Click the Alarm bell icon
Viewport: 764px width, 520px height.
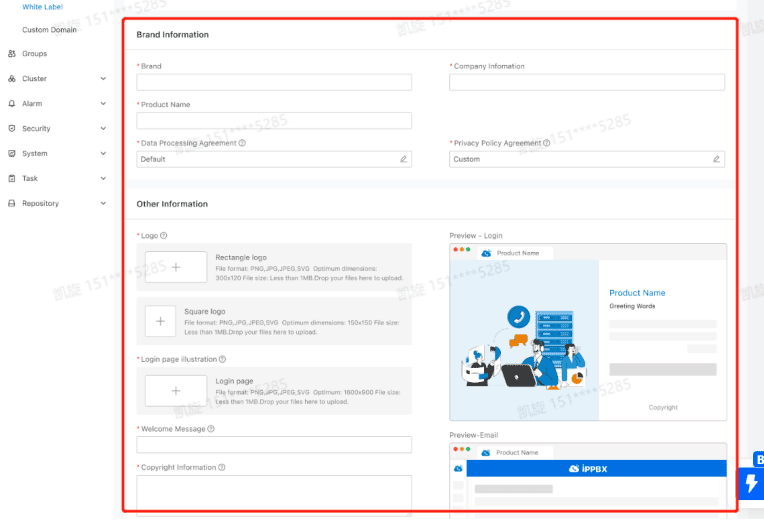(12, 103)
